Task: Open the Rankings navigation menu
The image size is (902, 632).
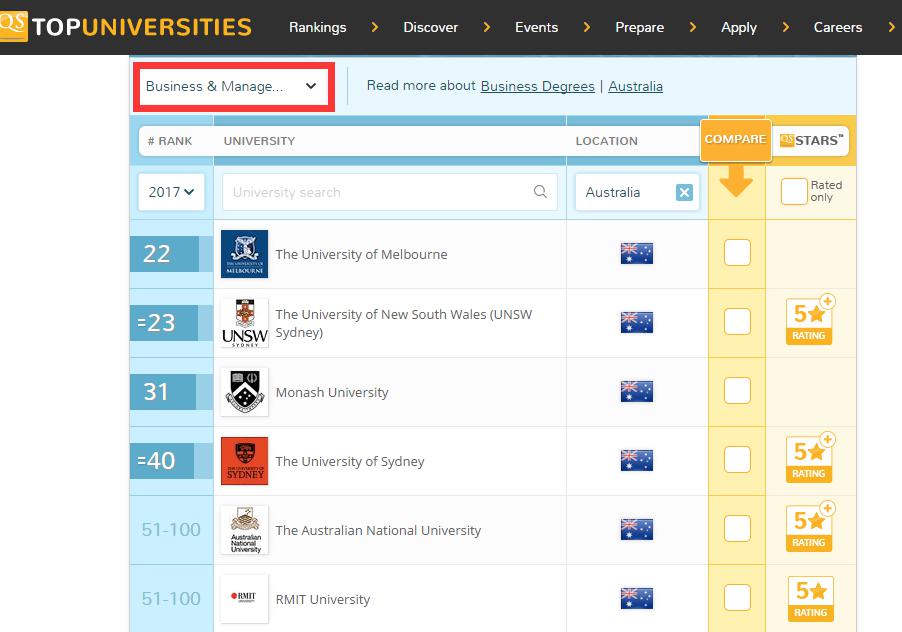Action: (317, 27)
